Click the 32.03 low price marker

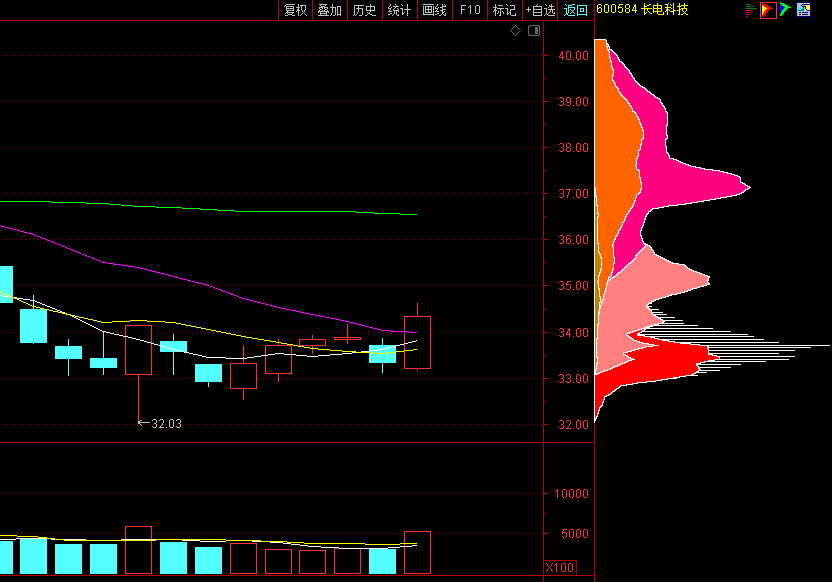point(165,424)
